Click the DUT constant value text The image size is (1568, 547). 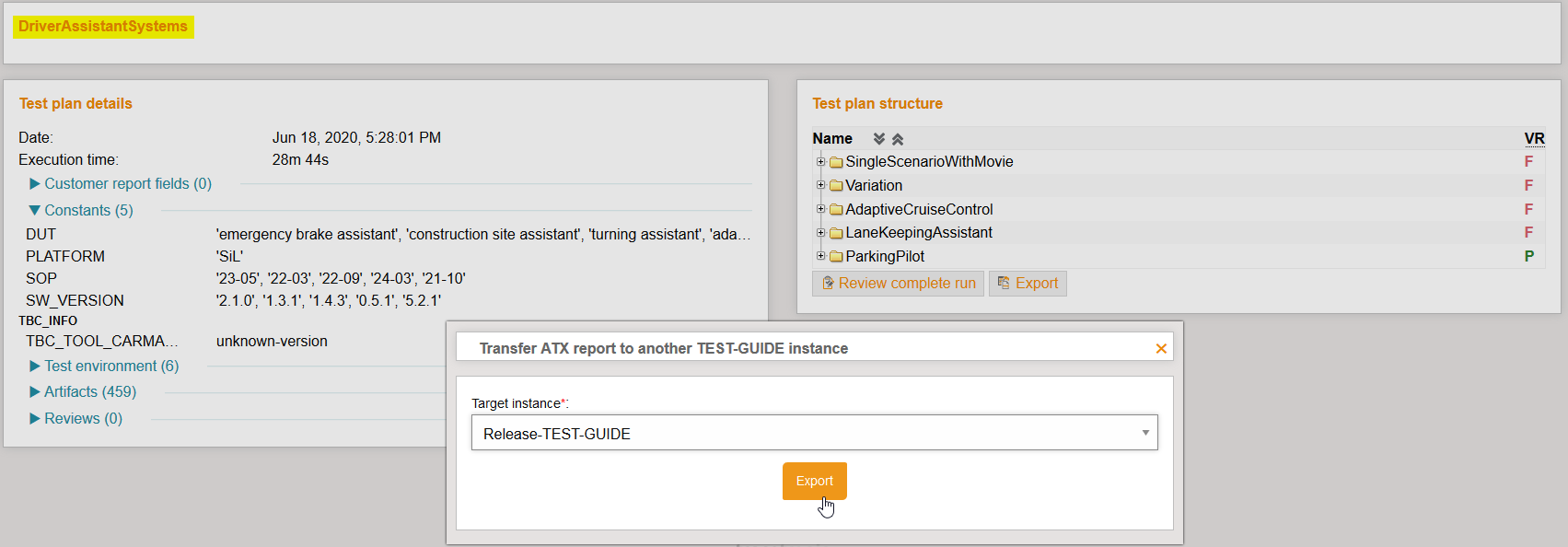pos(483,234)
